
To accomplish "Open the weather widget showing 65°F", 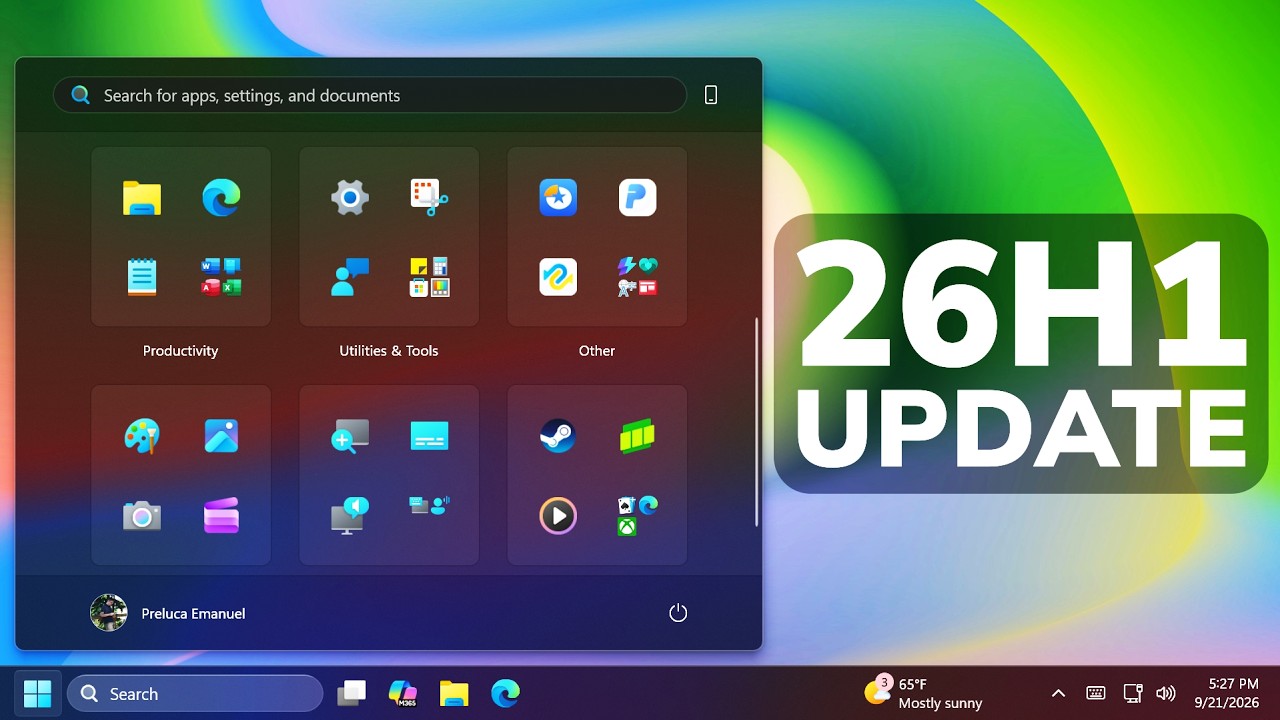I will [924, 693].
